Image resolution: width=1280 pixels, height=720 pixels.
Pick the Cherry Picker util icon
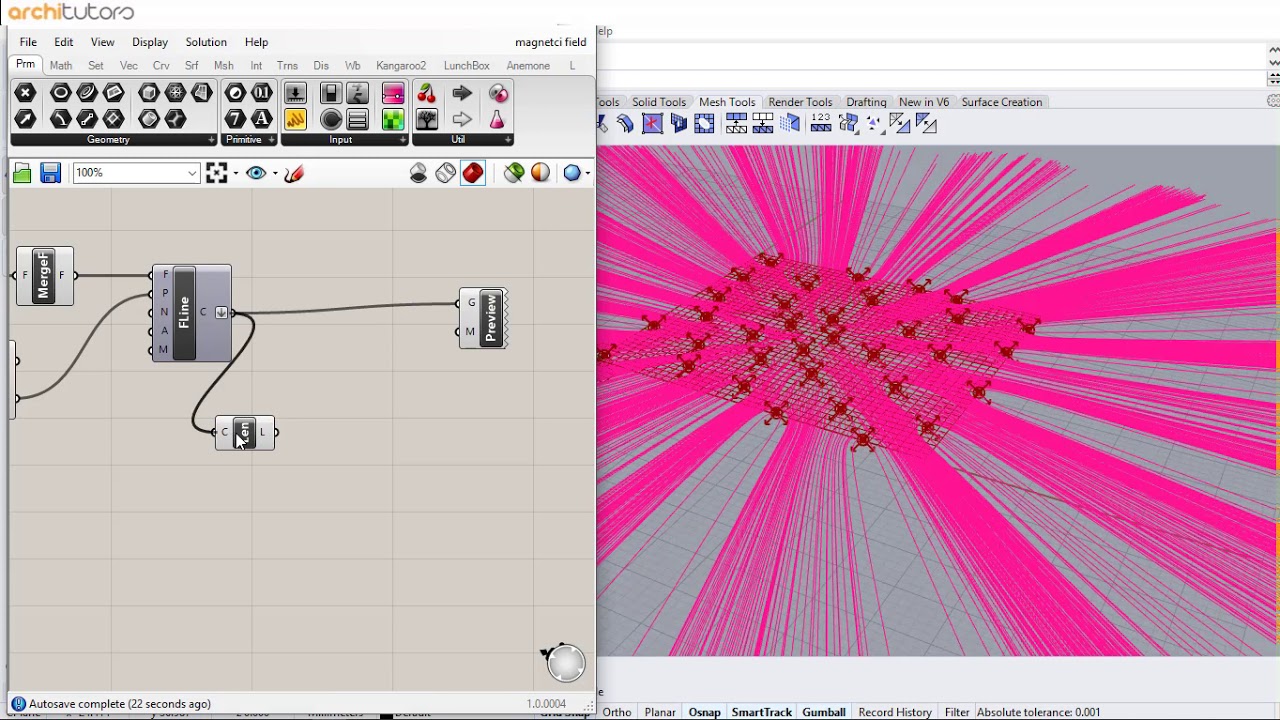pyautogui.click(x=427, y=93)
